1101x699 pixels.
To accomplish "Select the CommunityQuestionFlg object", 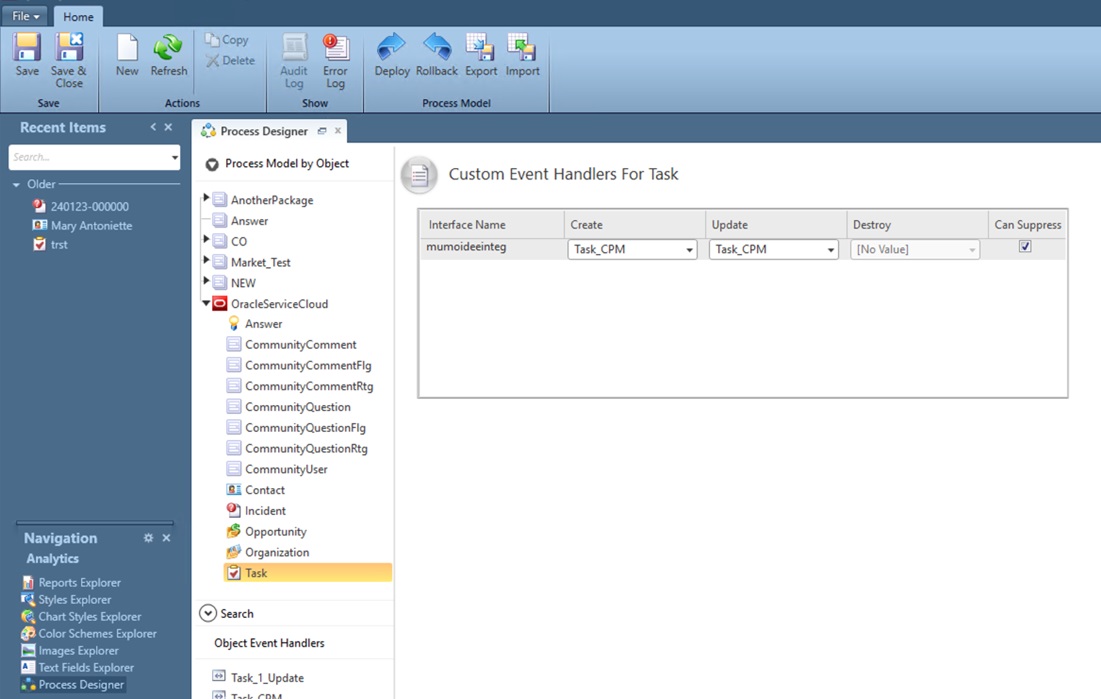I will (296, 427).
